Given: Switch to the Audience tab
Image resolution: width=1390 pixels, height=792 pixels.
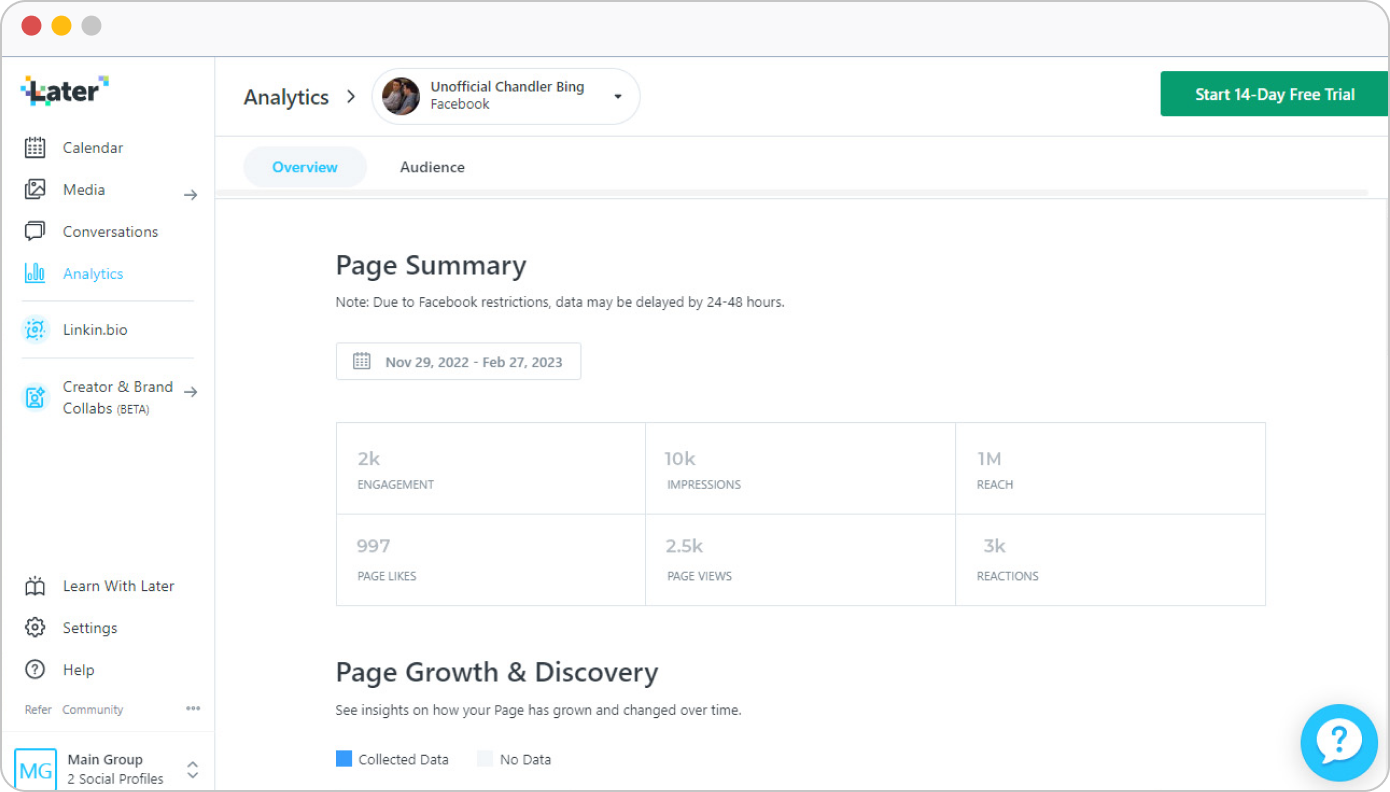Looking at the screenshot, I should pos(432,167).
